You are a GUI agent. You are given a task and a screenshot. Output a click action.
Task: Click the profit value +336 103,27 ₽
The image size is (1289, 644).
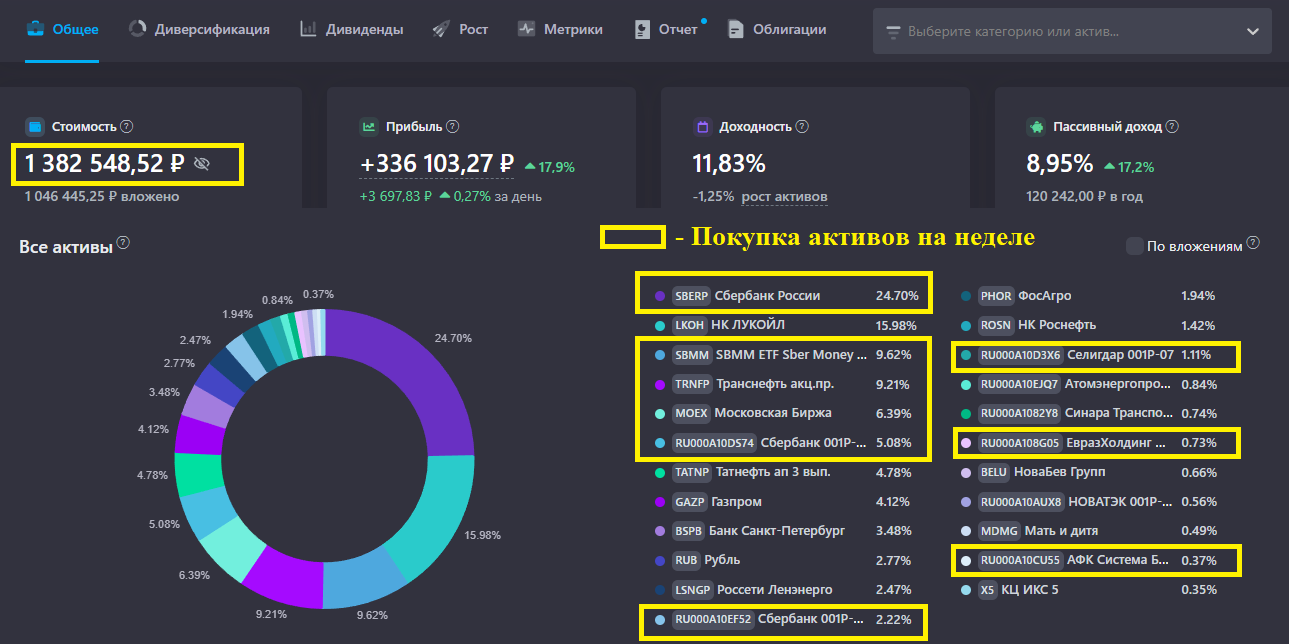coord(437,164)
